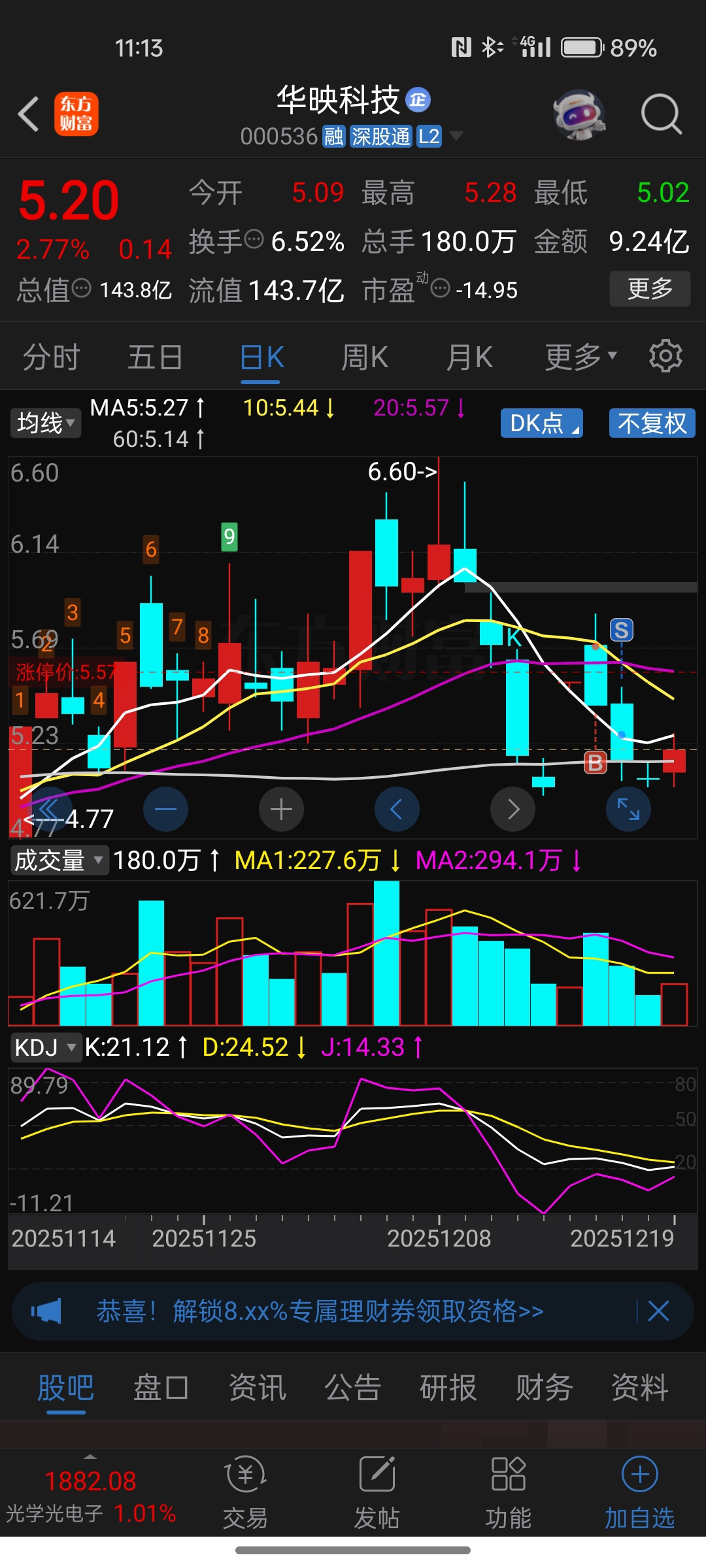Select 公告 tab
The height and width of the screenshot is (1568, 706).
(353, 1386)
